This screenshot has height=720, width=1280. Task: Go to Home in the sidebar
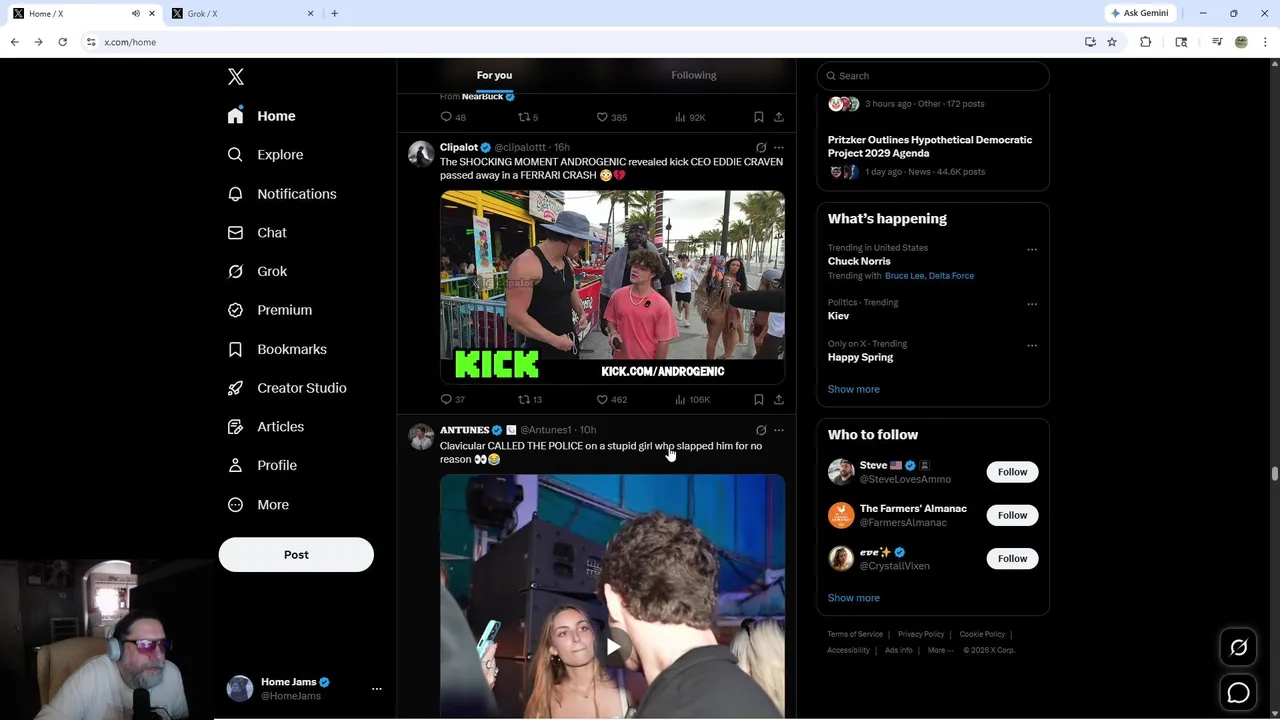tap(261, 116)
